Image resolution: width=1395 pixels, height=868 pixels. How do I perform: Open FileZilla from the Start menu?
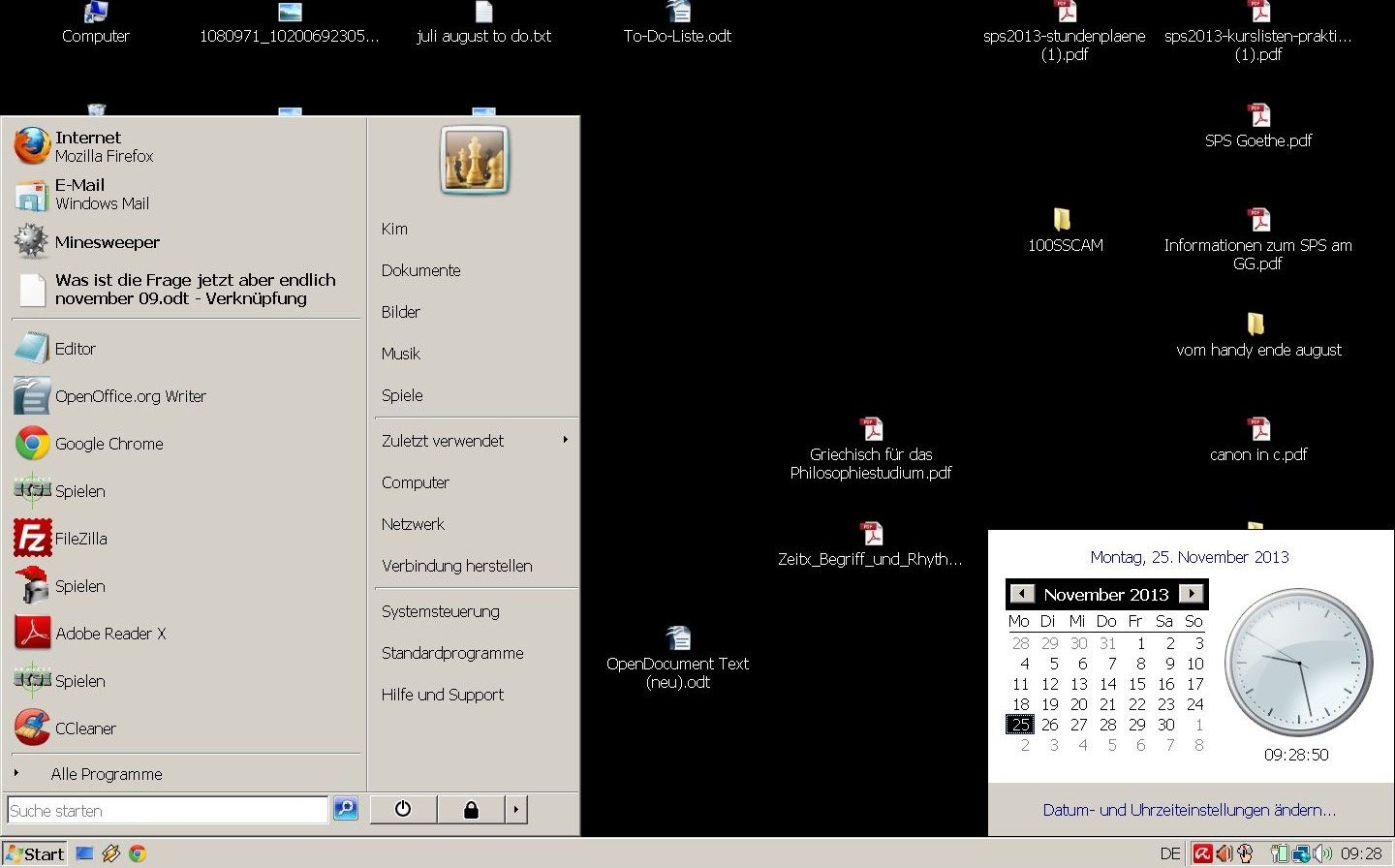[80, 539]
